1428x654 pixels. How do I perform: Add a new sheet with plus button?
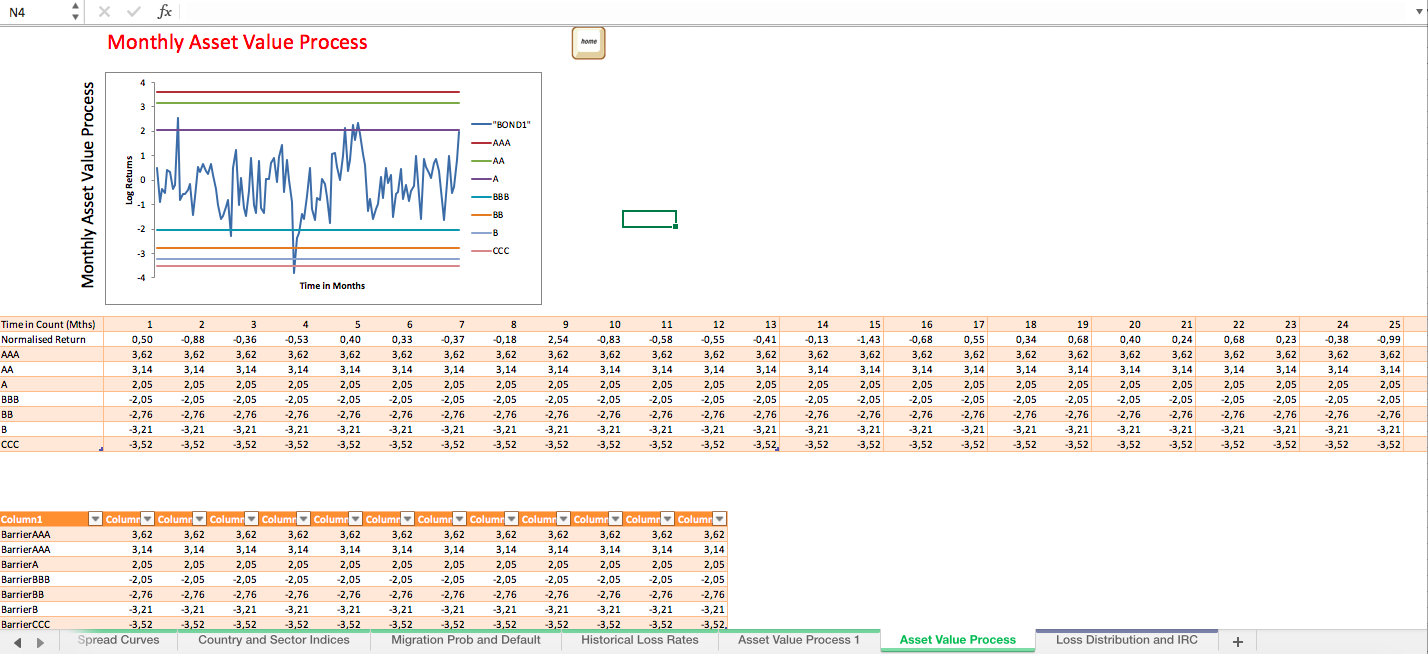(x=1237, y=641)
